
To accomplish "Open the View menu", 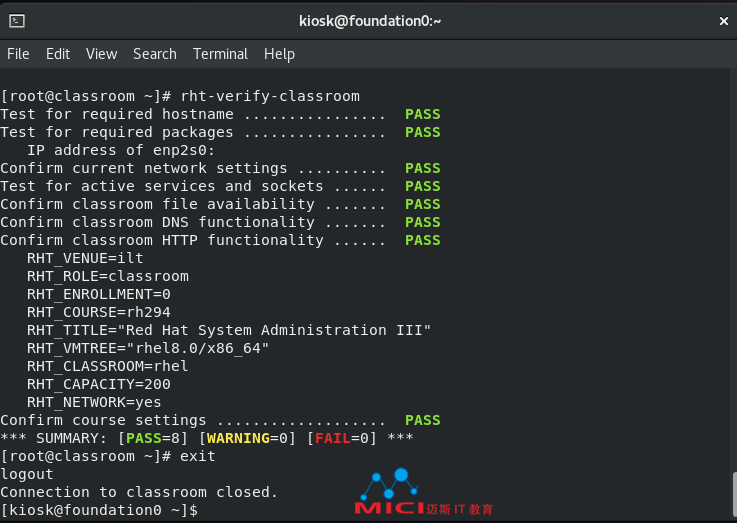I will point(102,54).
